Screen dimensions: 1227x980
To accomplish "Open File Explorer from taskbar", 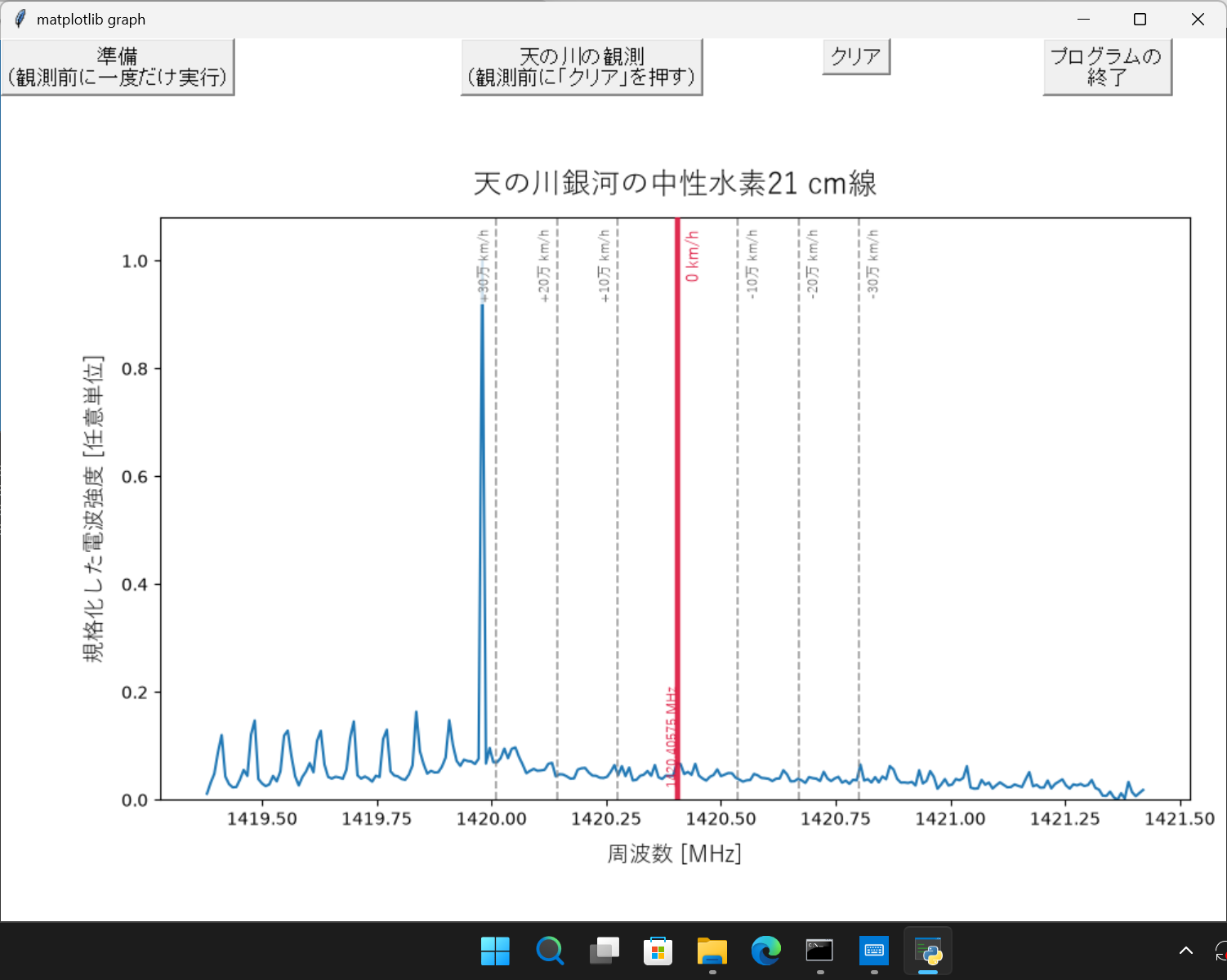I will [x=712, y=951].
